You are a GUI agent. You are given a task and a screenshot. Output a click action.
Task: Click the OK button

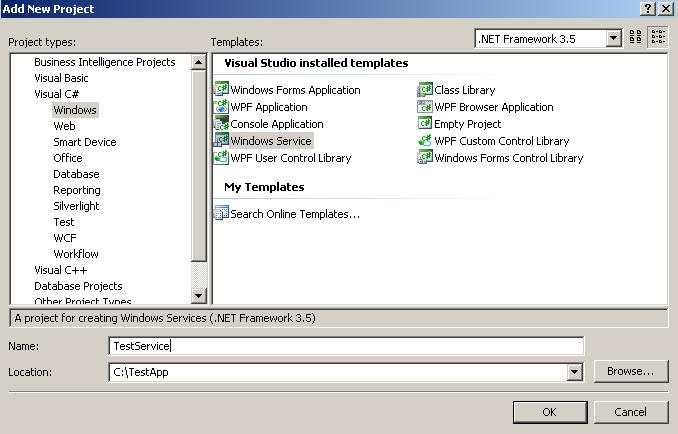tap(550, 412)
